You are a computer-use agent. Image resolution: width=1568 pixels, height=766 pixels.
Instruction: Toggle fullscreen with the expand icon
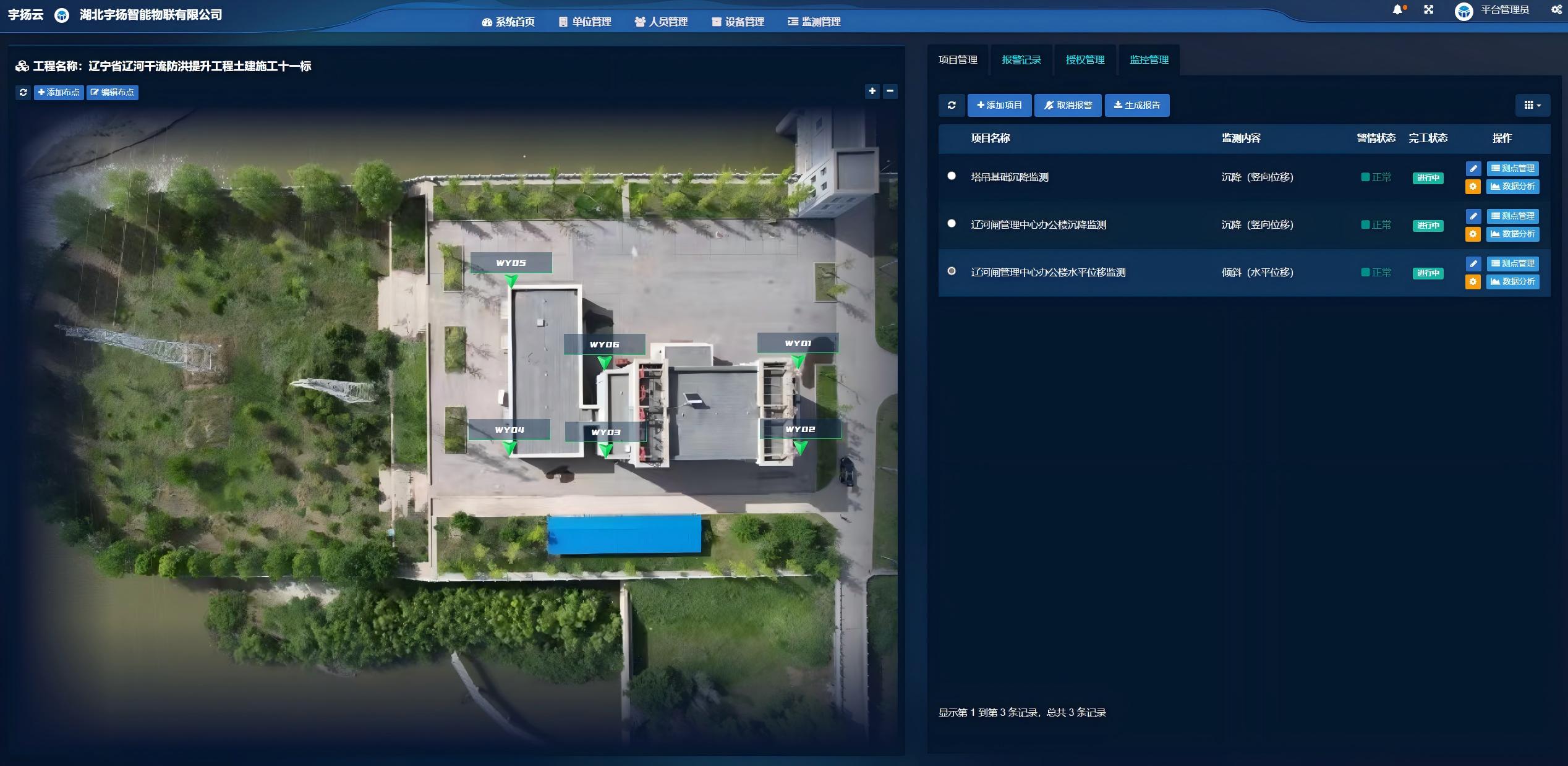click(1429, 10)
